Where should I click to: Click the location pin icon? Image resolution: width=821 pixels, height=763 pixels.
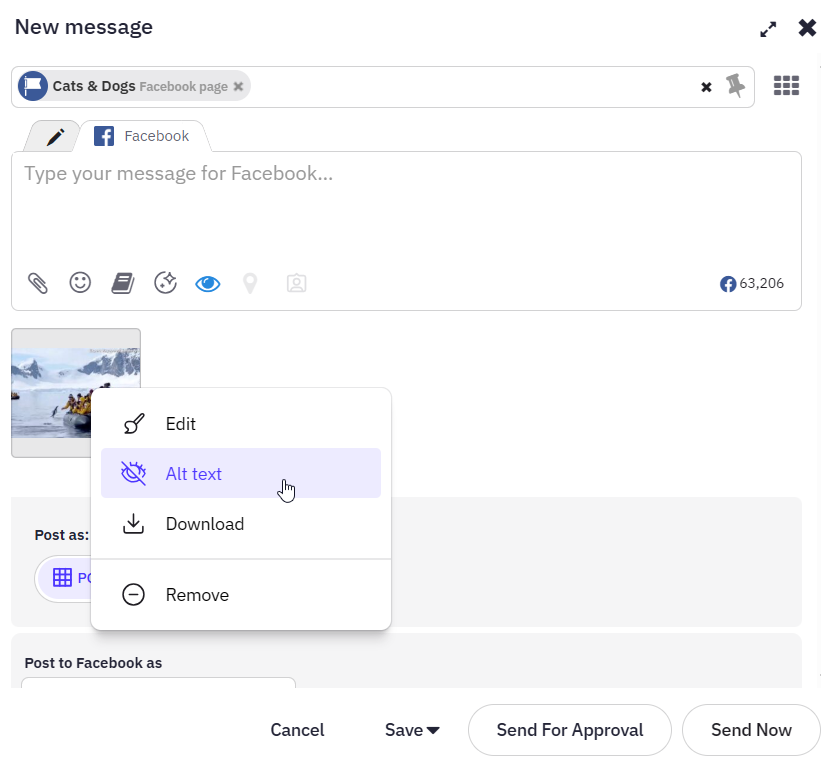tap(250, 283)
